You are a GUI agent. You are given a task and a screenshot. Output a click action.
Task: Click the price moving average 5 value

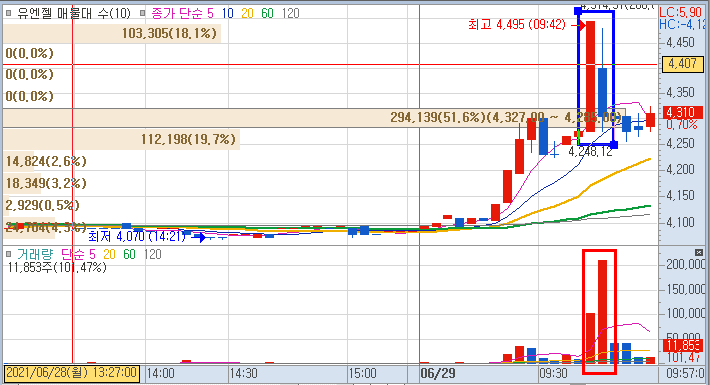[210, 13]
